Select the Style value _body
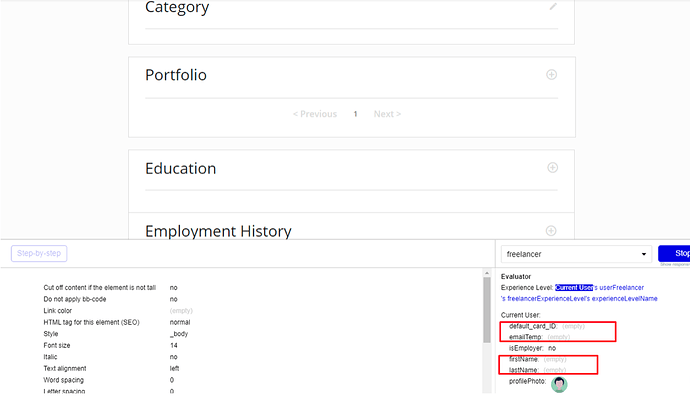 coord(179,334)
